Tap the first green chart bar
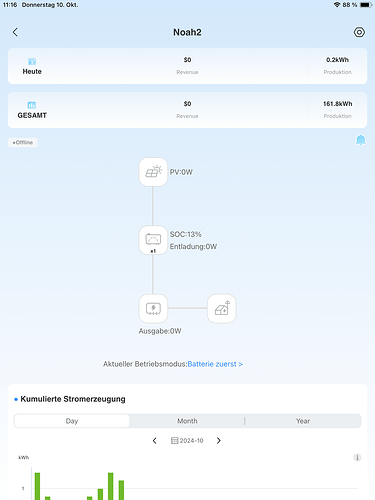 37,486
